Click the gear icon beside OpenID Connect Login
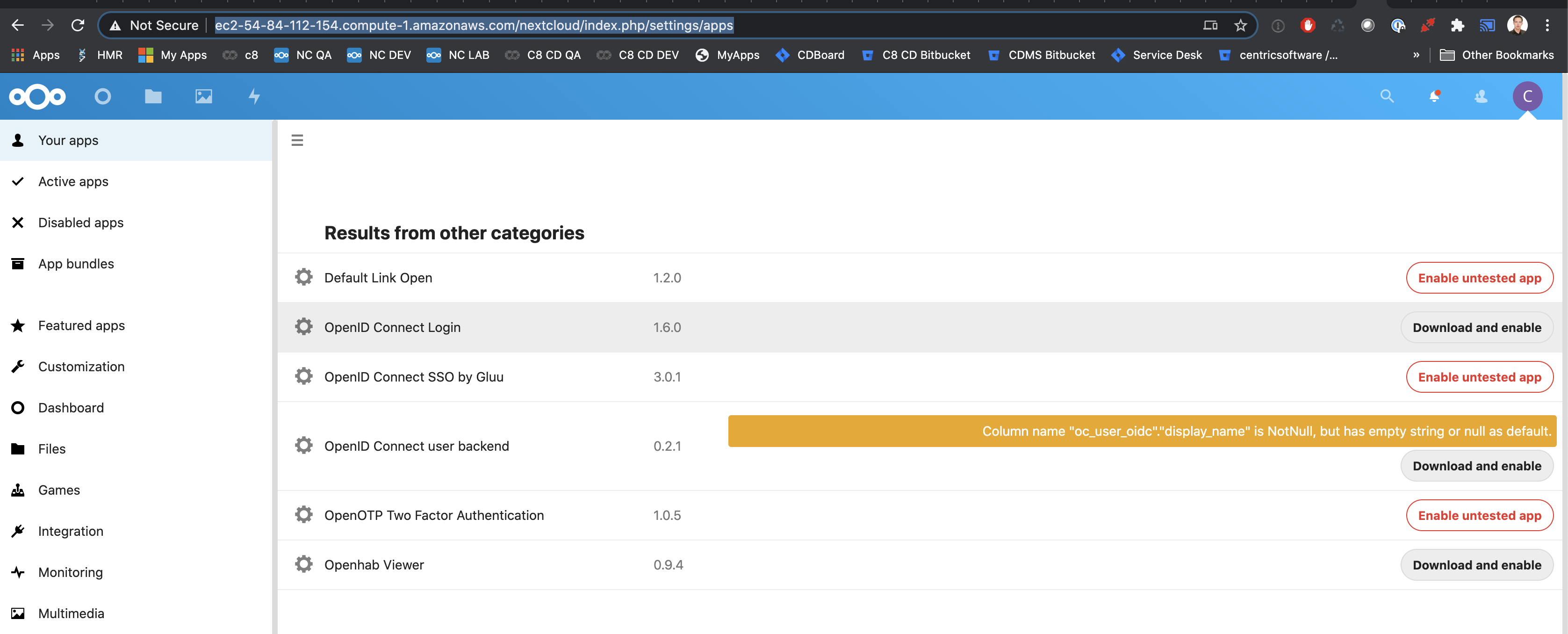 (x=304, y=326)
